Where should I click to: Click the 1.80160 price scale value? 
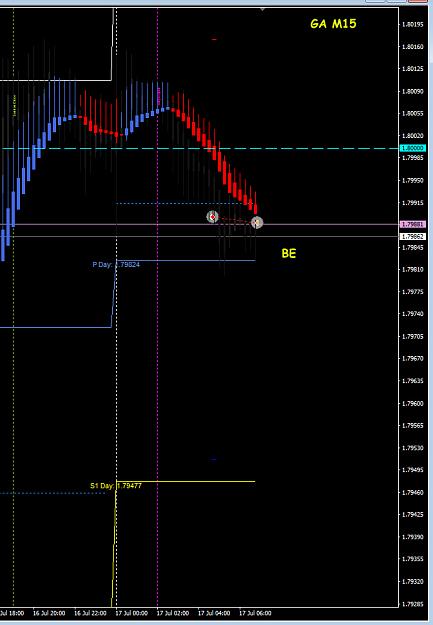point(413,47)
